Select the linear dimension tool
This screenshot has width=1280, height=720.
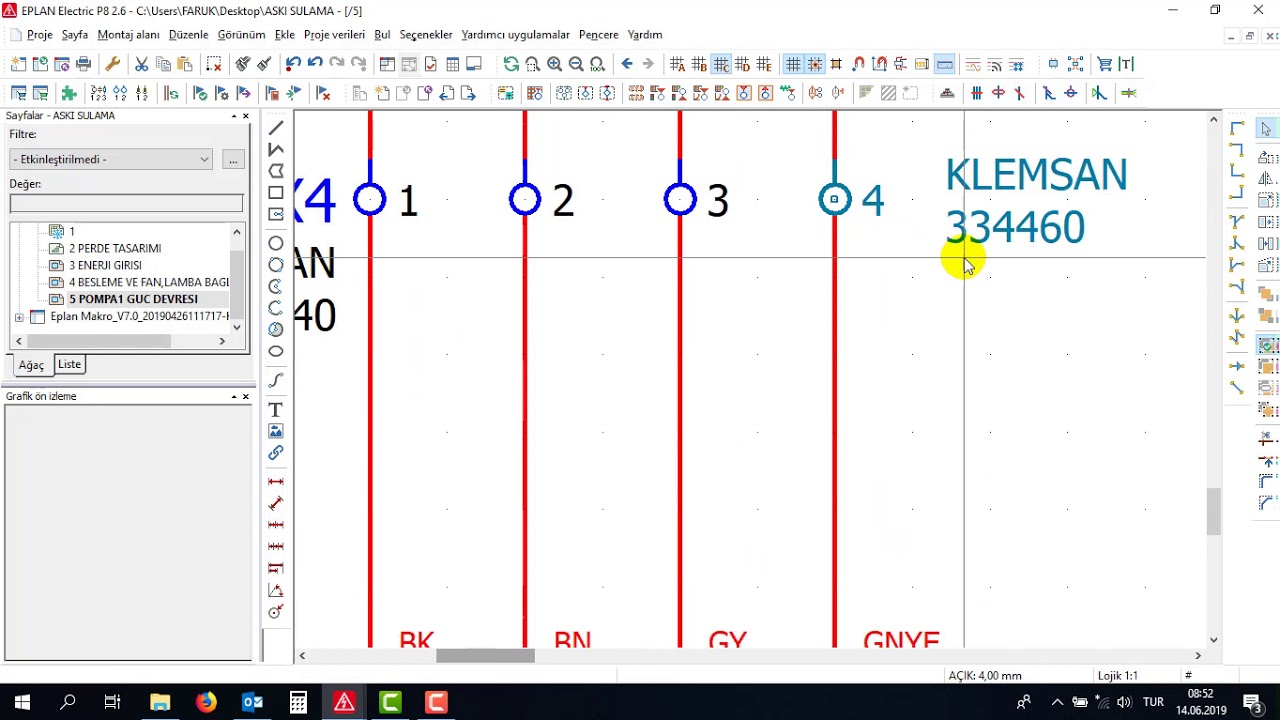276,482
